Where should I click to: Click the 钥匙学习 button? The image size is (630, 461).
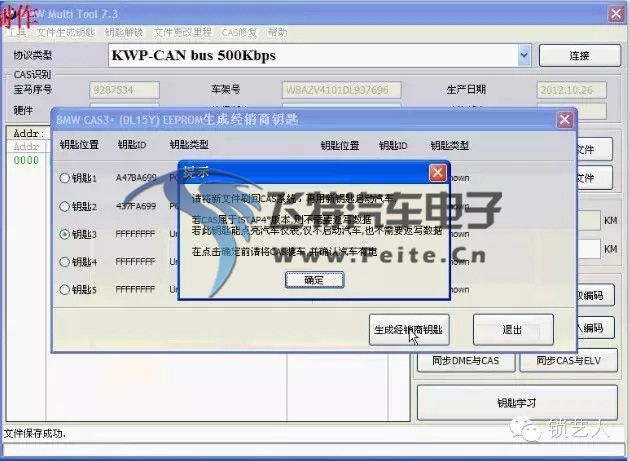[517, 403]
